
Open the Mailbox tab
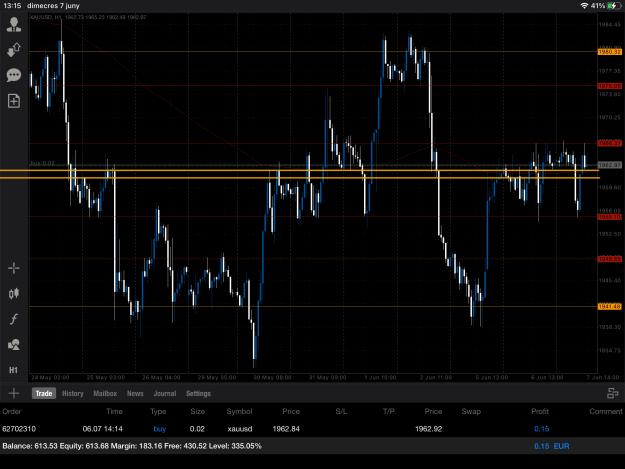[105, 393]
